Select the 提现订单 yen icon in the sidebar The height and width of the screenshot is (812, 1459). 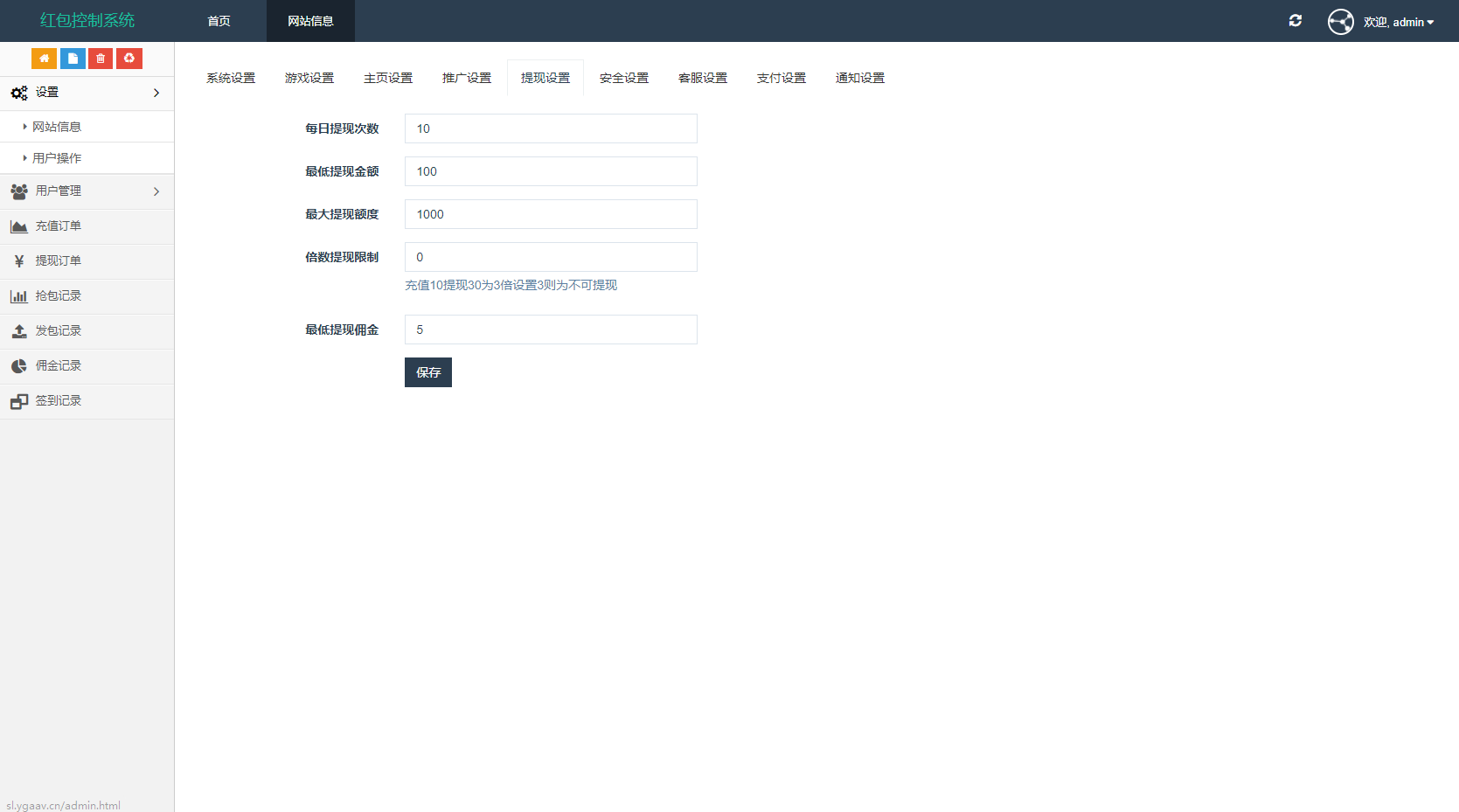point(18,260)
